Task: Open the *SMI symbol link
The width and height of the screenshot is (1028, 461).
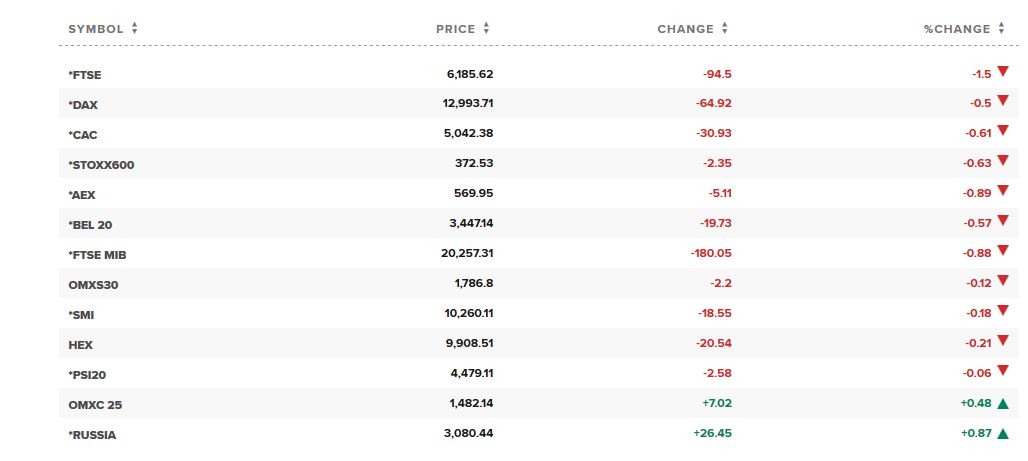Action: pos(81,315)
